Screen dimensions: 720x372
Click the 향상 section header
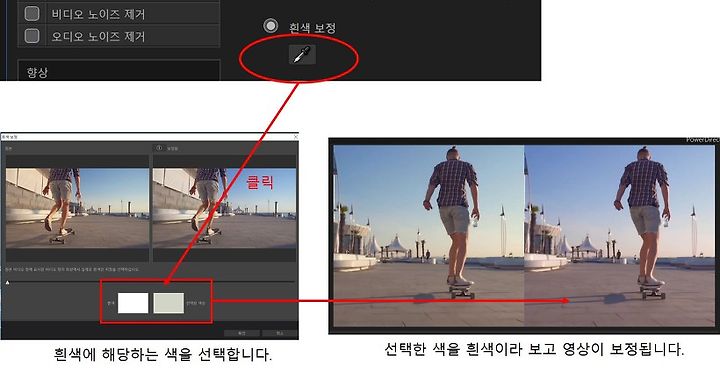pyautogui.click(x=118, y=70)
